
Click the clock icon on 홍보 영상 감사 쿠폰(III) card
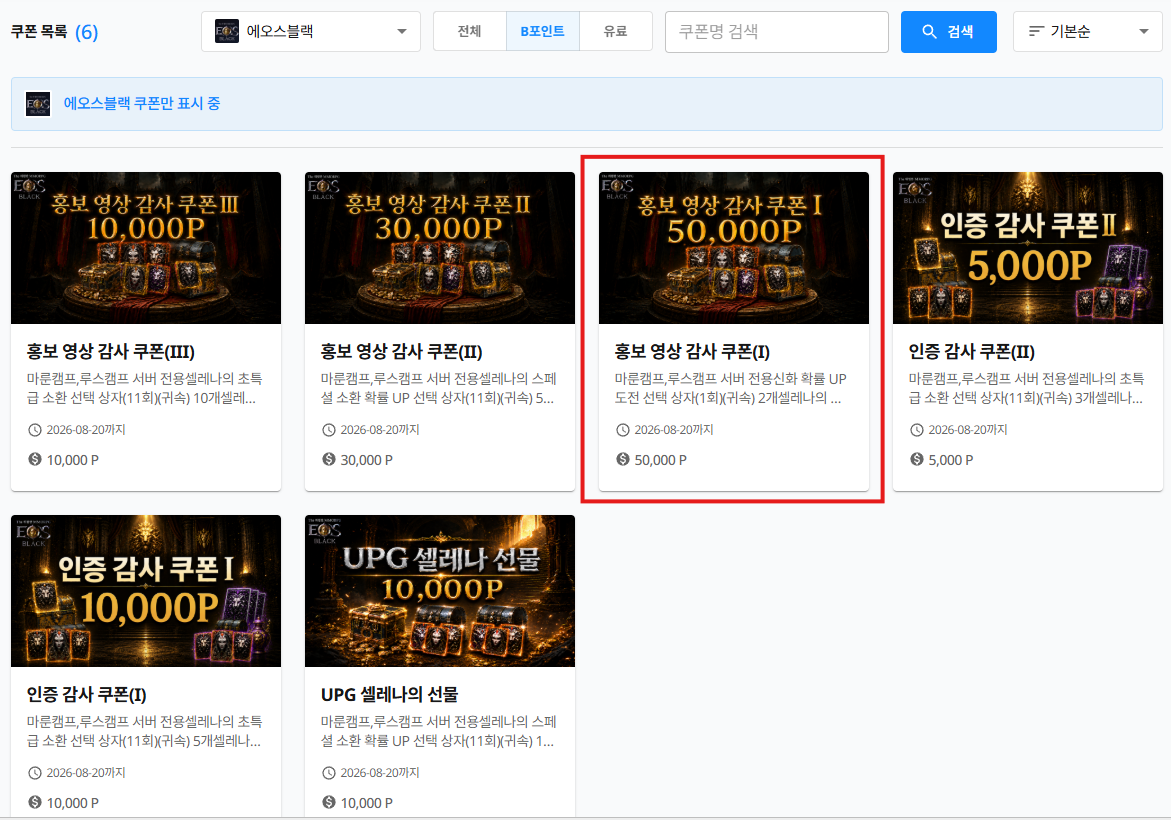click(x=34, y=430)
